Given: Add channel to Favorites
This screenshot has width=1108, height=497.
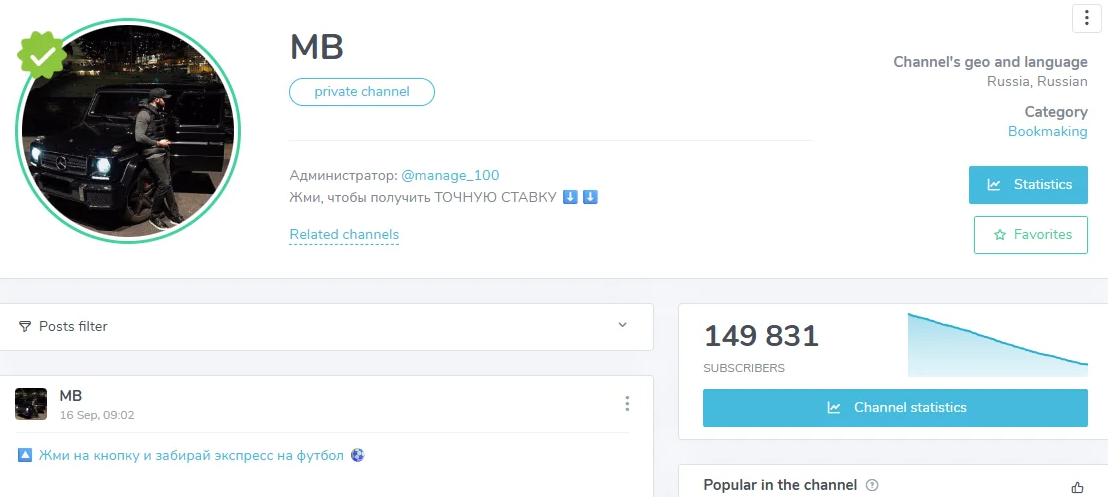Looking at the screenshot, I should pyautogui.click(x=1030, y=235).
